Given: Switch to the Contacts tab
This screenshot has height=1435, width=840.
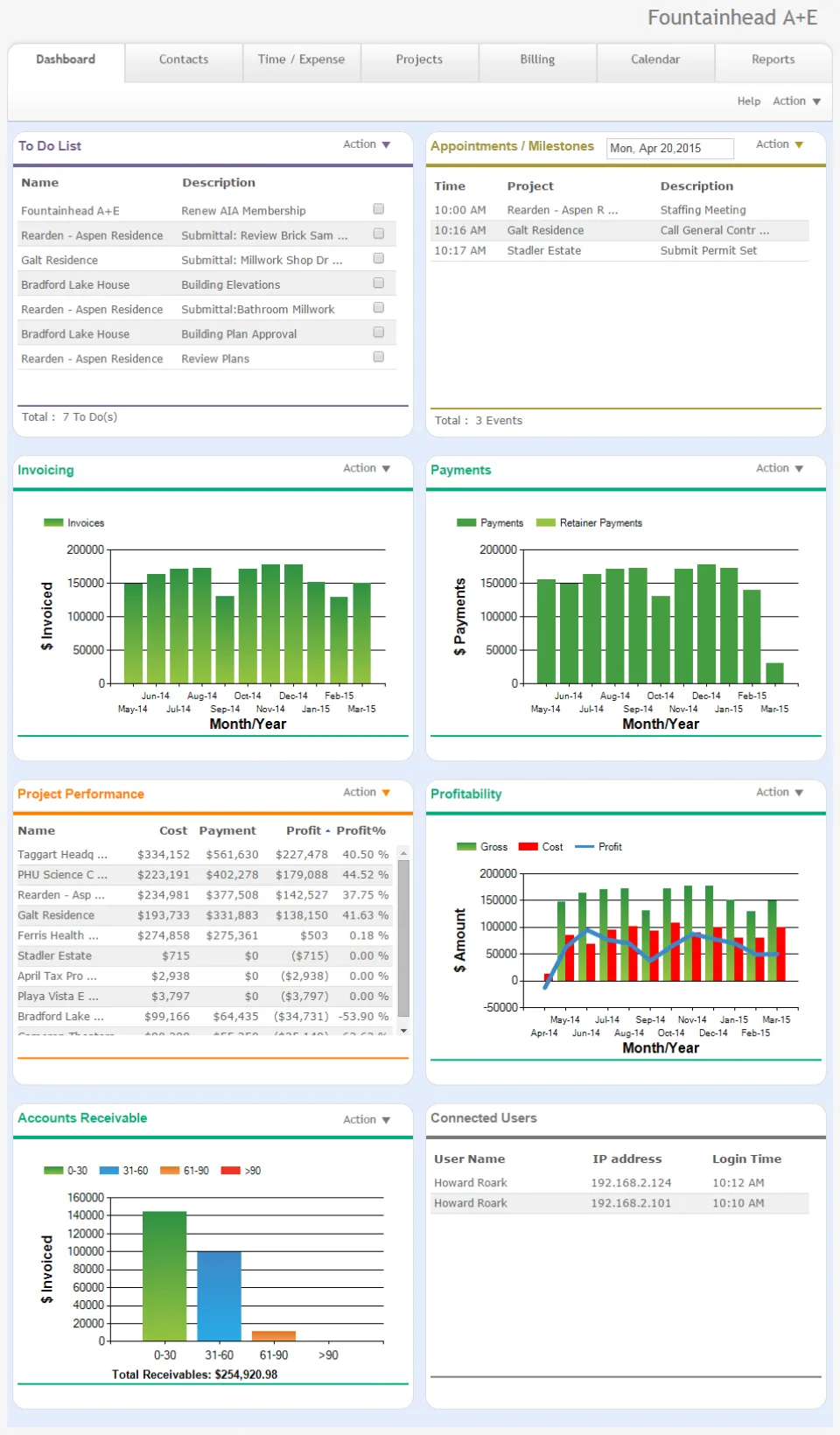Looking at the screenshot, I should [184, 59].
